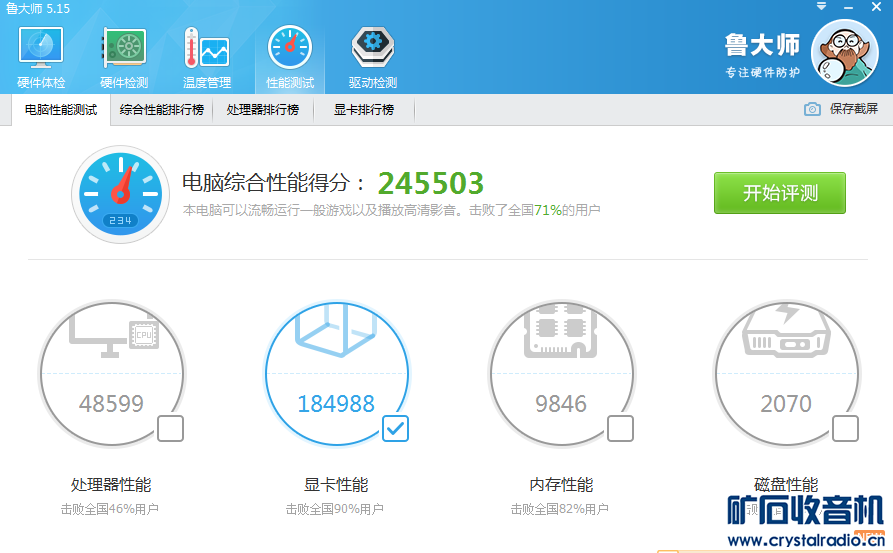Click the memory chip icon in memory circle
This screenshot has width=893, height=553.
tap(560, 331)
